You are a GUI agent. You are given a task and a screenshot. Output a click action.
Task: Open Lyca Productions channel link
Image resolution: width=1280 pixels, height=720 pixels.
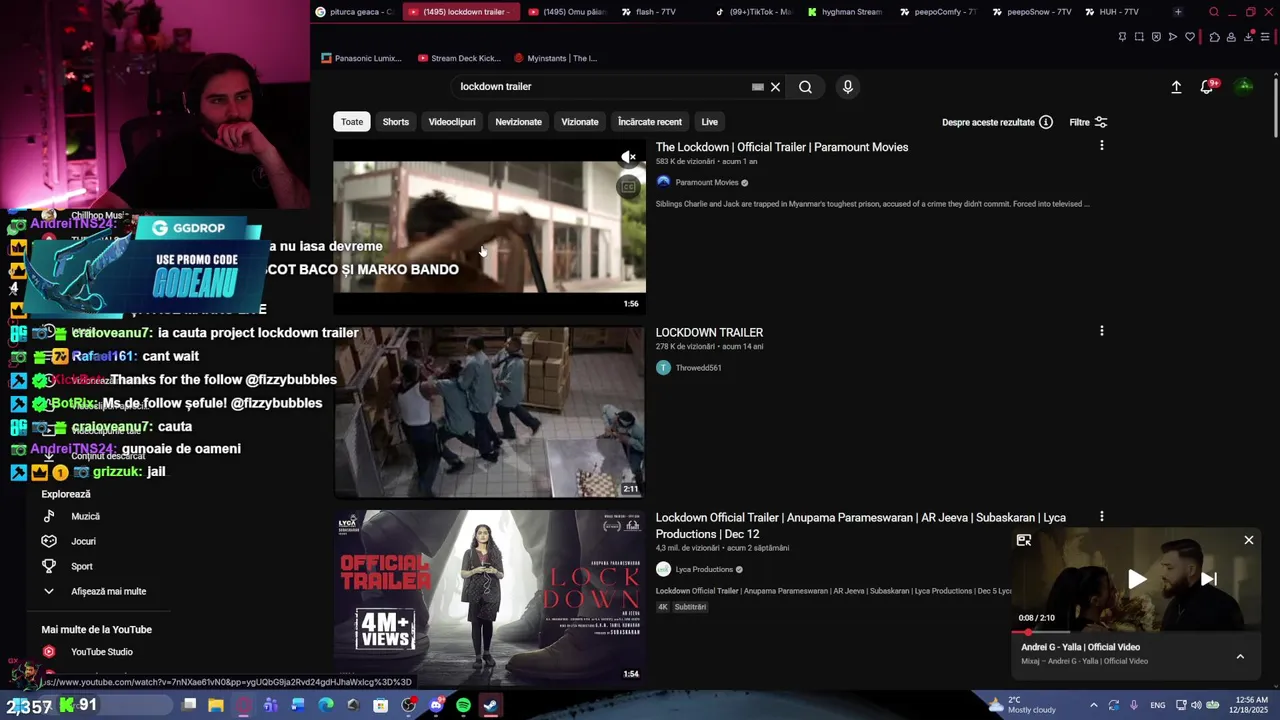pos(704,570)
